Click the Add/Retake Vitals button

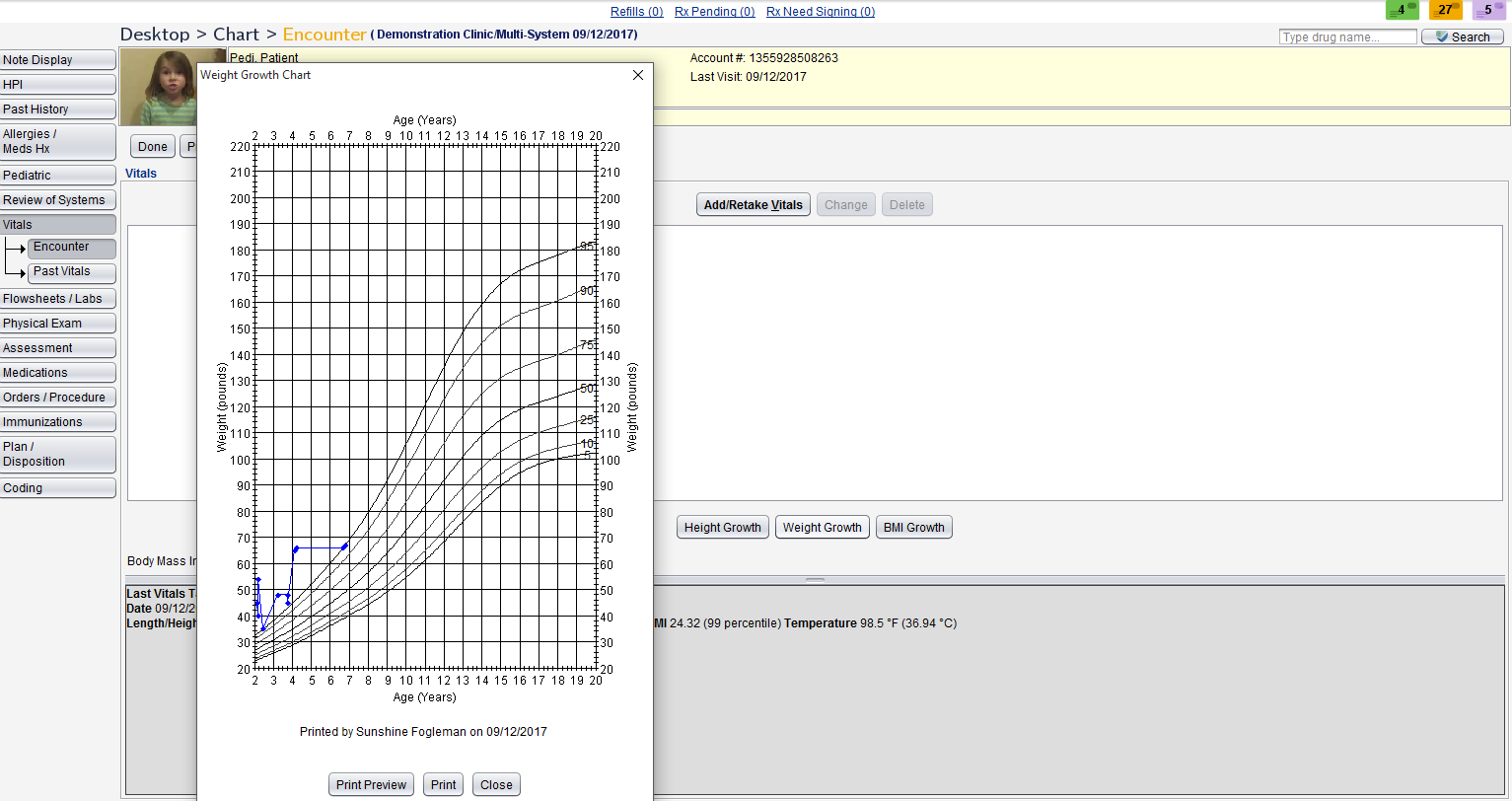tap(754, 205)
